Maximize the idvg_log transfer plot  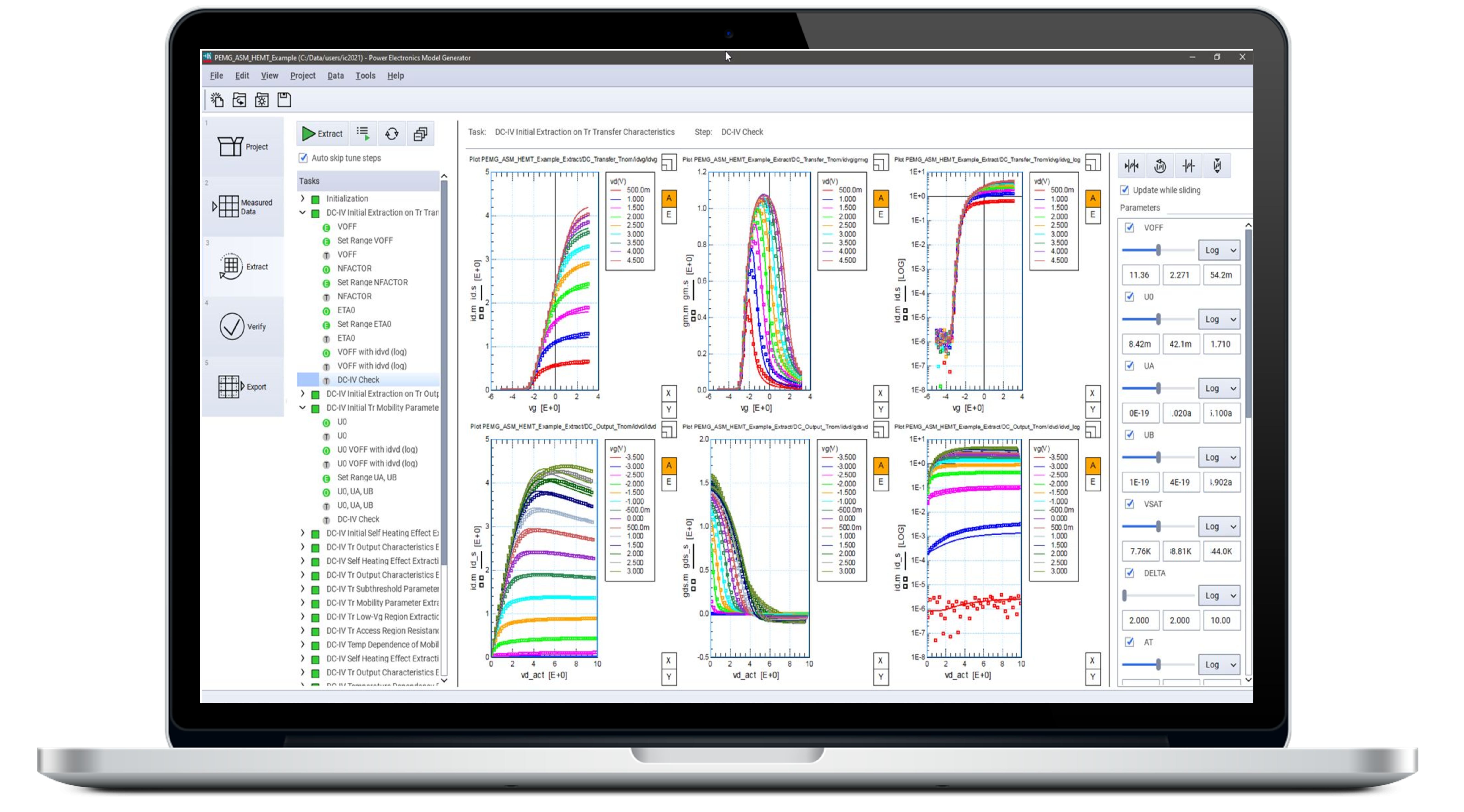coord(1093,162)
